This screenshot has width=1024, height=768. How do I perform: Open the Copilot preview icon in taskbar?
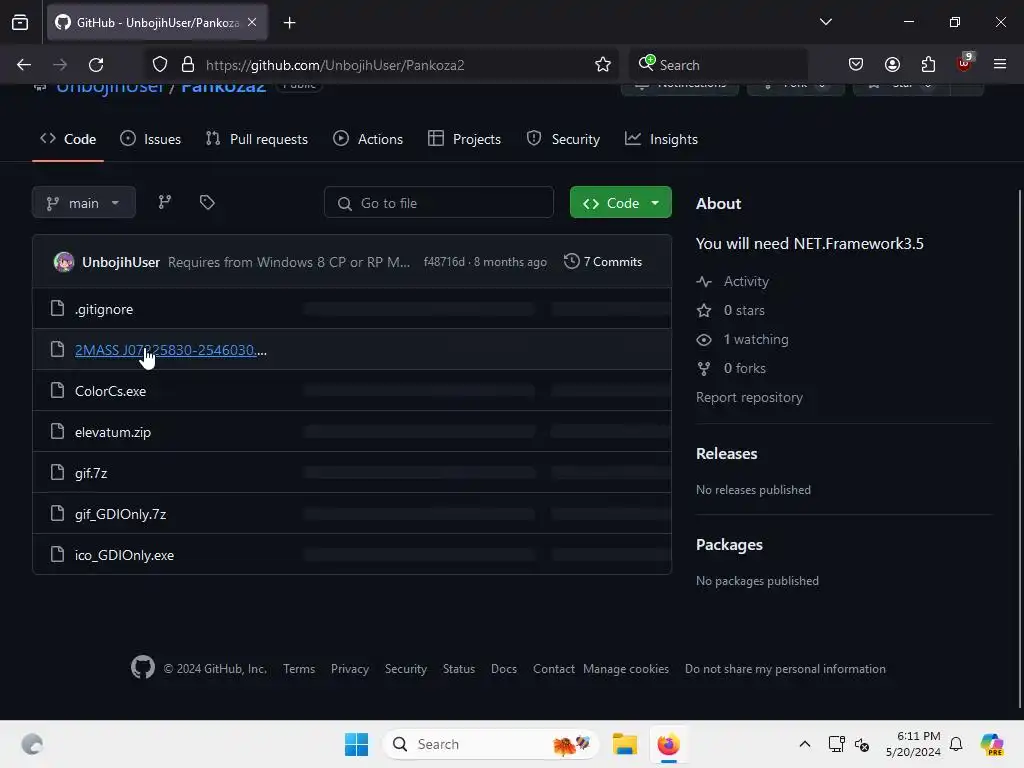(x=991, y=744)
